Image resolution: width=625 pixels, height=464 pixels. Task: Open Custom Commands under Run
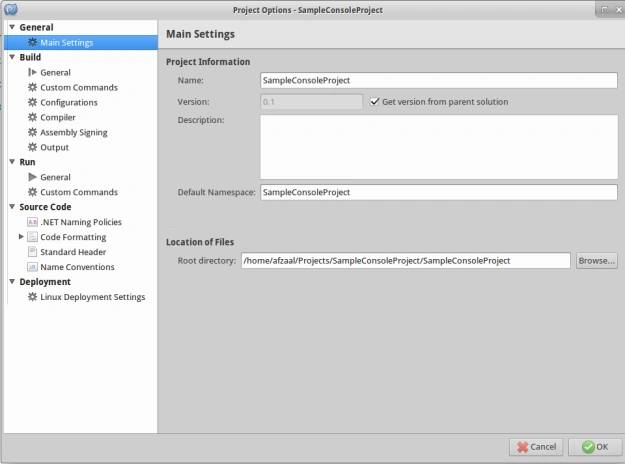79,192
